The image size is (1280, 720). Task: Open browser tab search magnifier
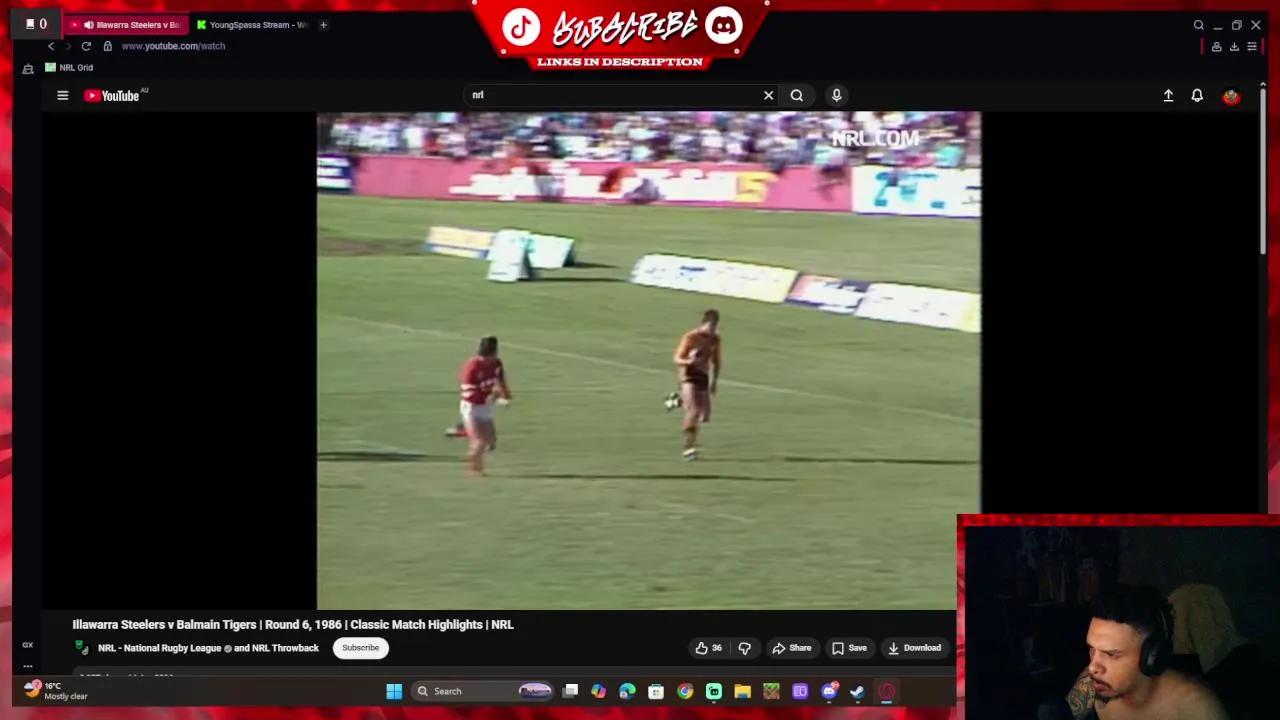[x=1199, y=25]
